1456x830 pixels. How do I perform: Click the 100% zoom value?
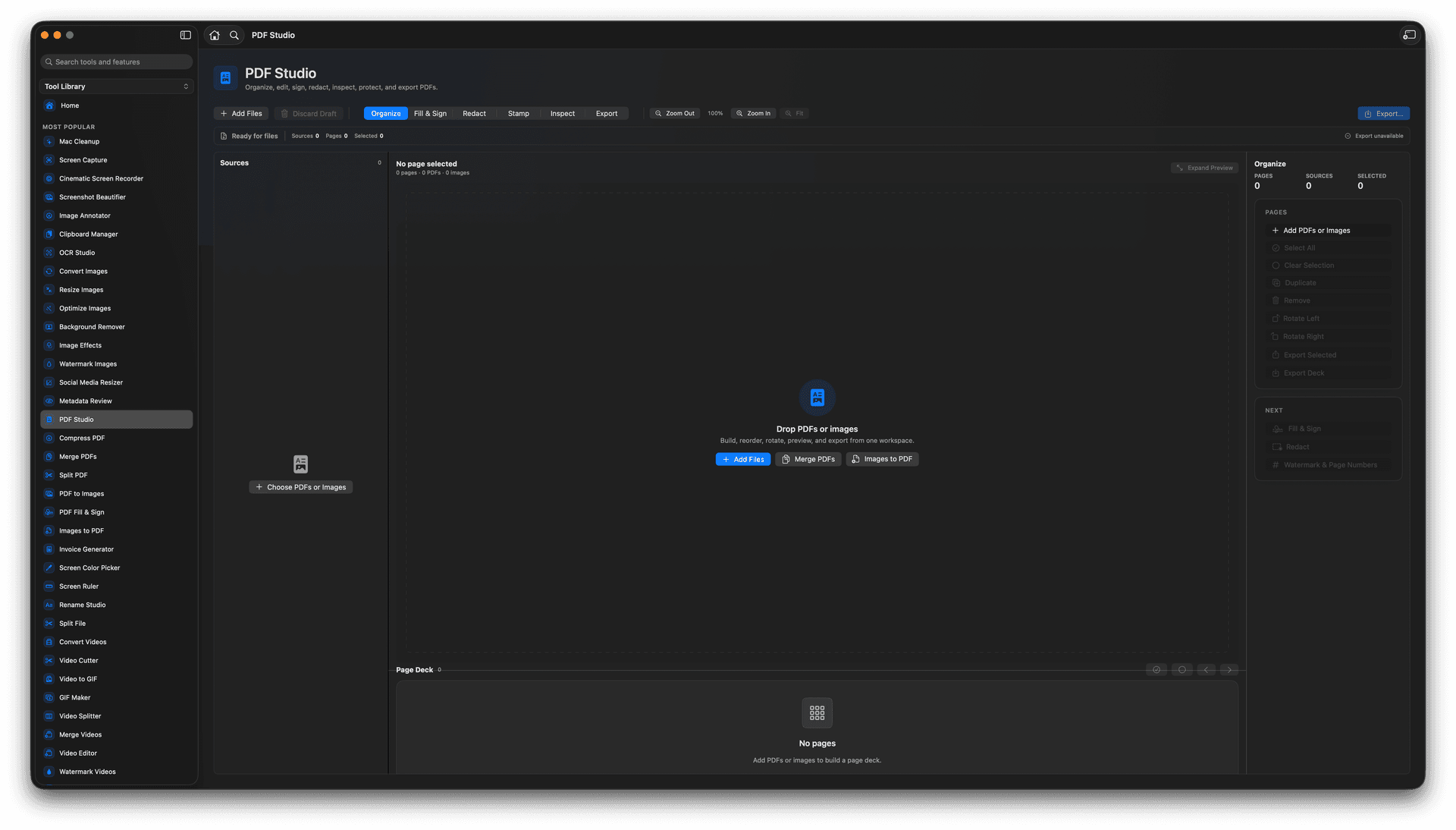coord(715,113)
